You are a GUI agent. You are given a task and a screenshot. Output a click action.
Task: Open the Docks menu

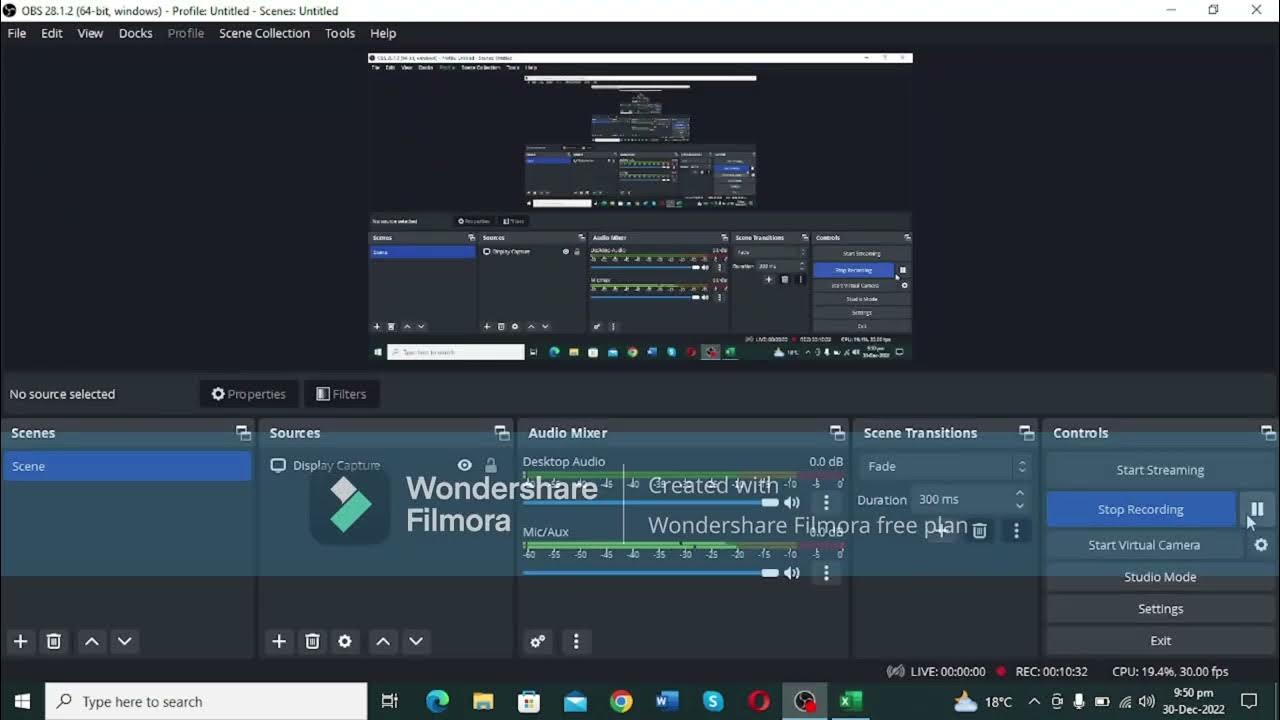click(x=136, y=33)
